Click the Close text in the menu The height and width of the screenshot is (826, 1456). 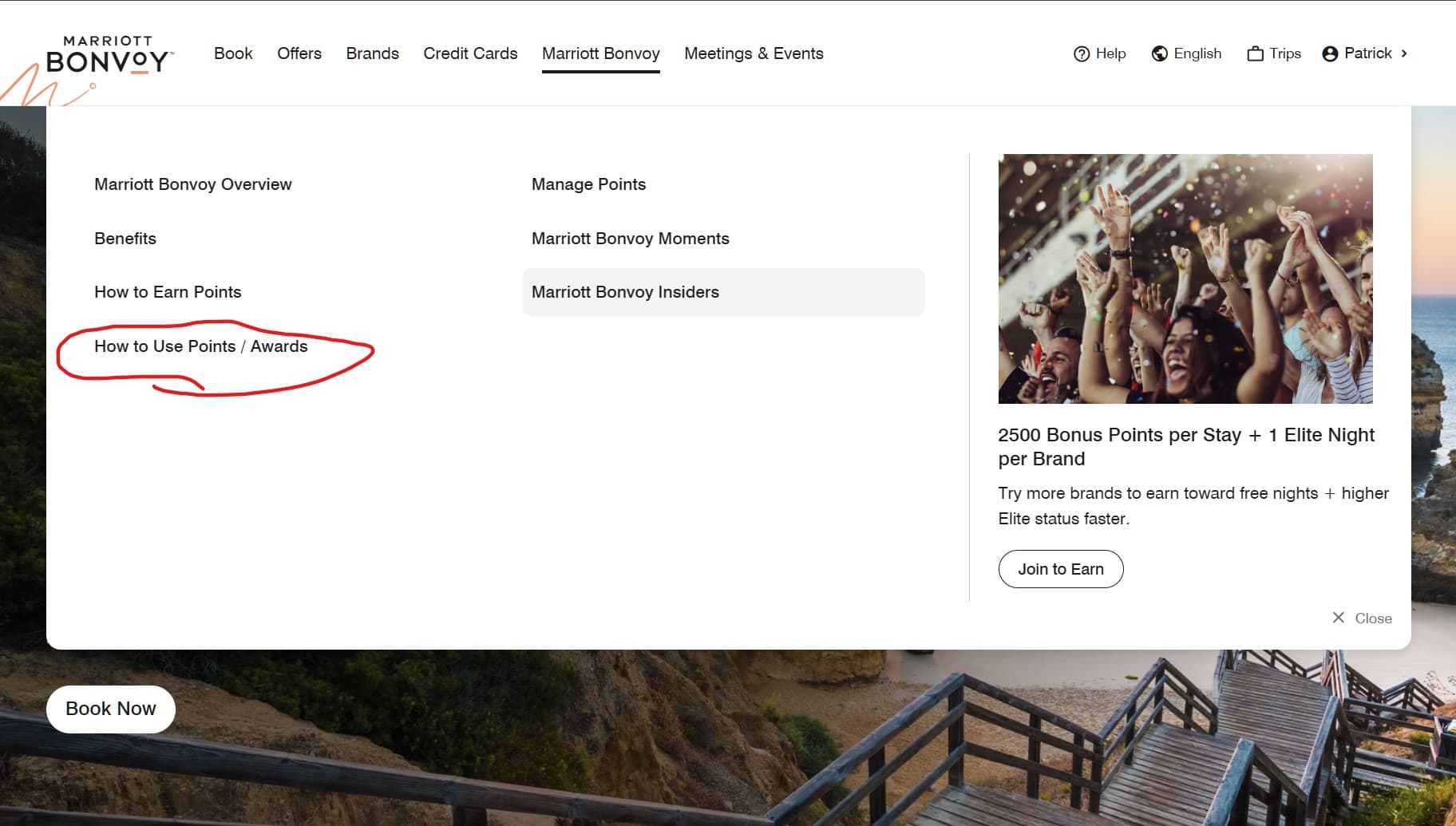tap(1373, 619)
